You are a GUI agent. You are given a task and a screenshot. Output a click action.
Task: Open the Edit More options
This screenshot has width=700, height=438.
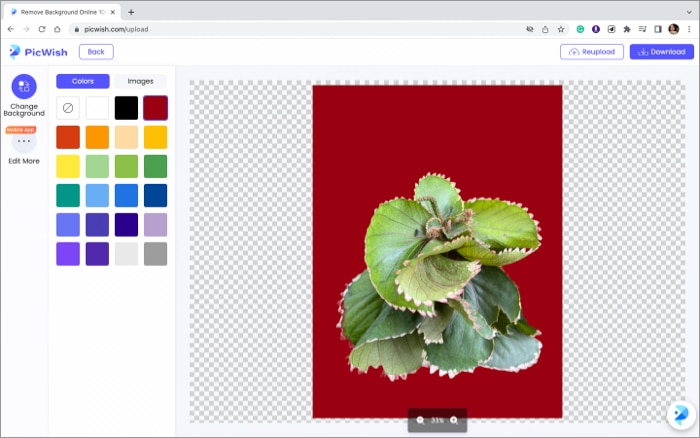click(23, 142)
